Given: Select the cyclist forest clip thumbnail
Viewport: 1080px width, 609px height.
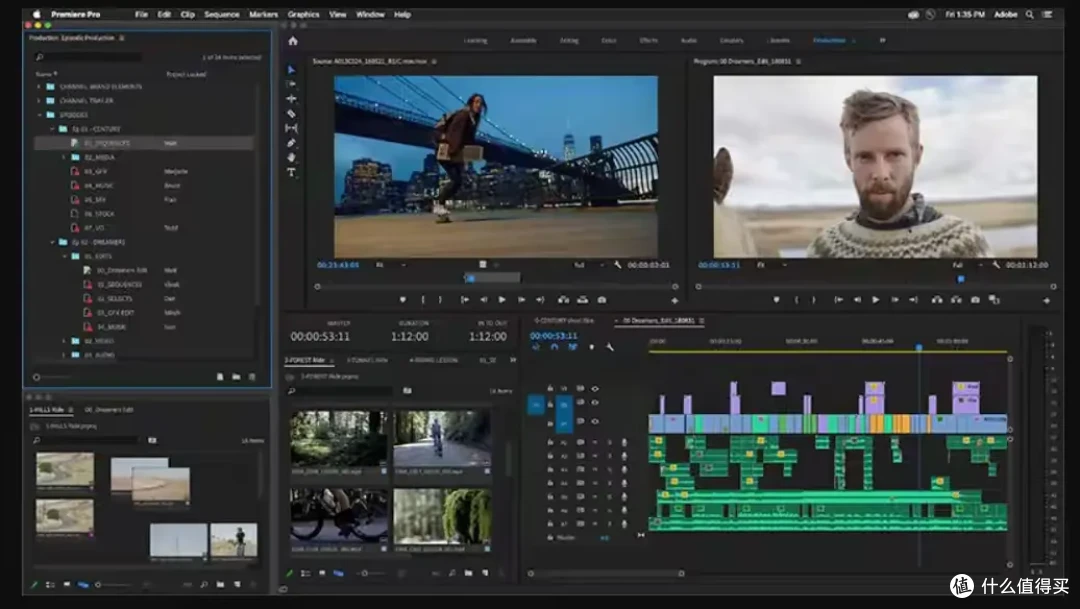Looking at the screenshot, I should pyautogui.click(x=442, y=439).
